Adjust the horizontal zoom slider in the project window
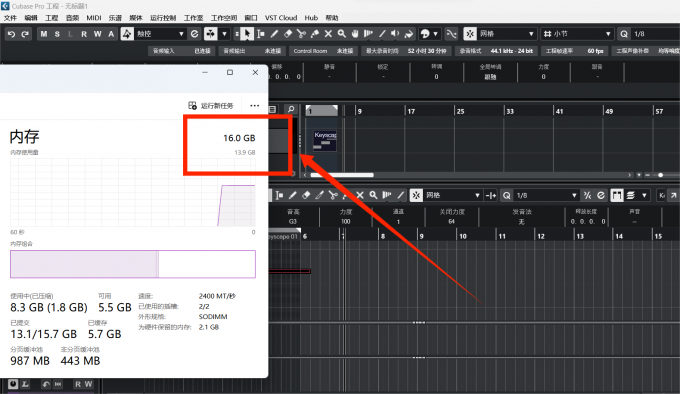The height and width of the screenshot is (394, 680). 660,175
